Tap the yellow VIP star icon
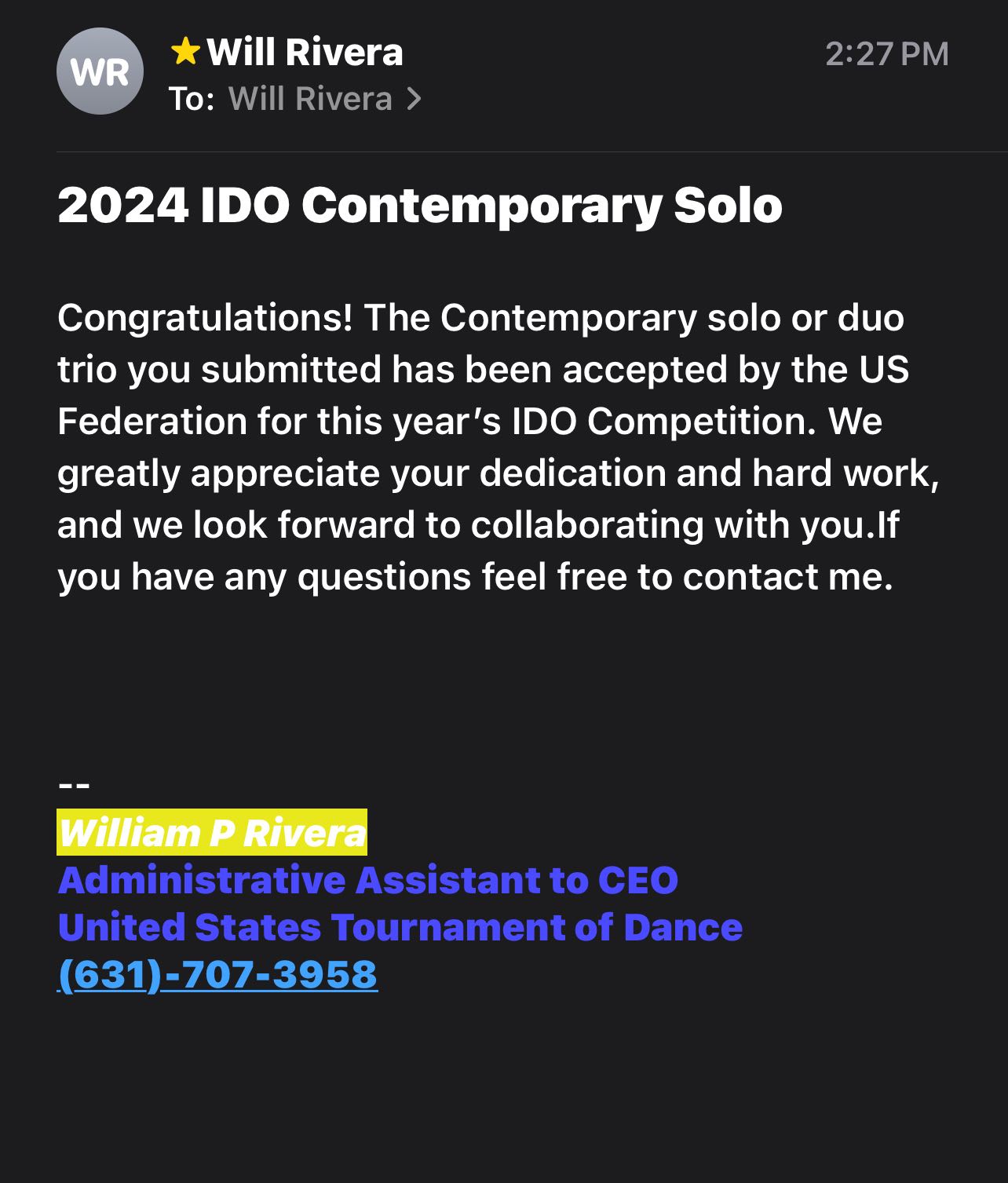 coord(185,52)
